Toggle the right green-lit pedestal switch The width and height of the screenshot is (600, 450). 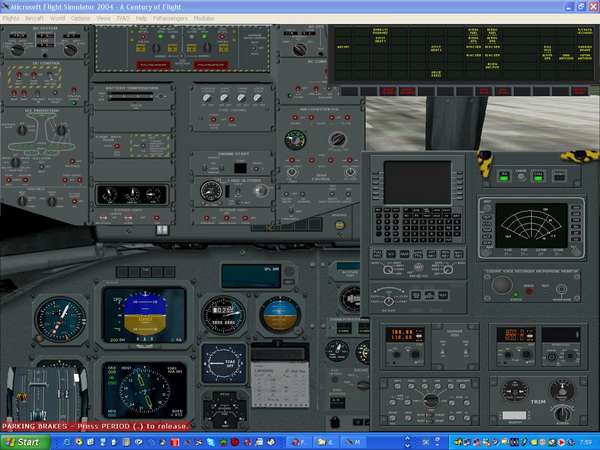(x=538, y=177)
